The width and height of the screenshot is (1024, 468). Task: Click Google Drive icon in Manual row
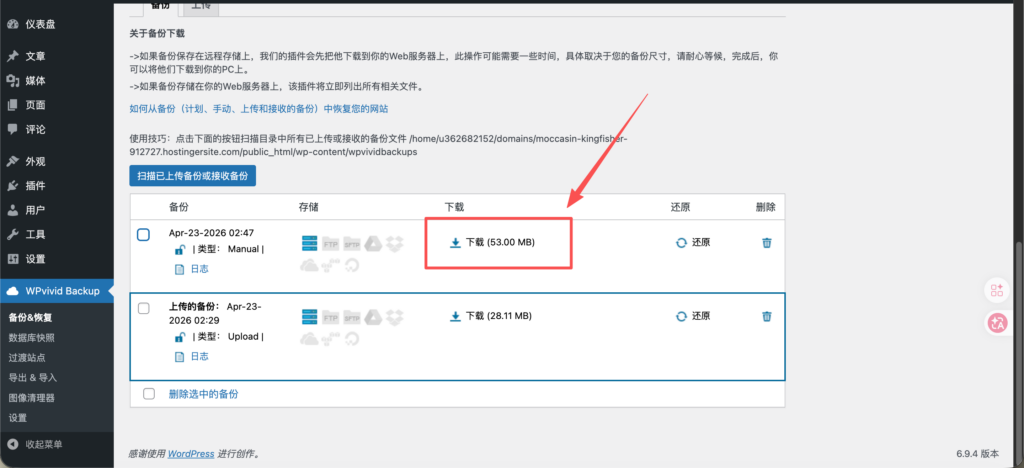coord(373,244)
